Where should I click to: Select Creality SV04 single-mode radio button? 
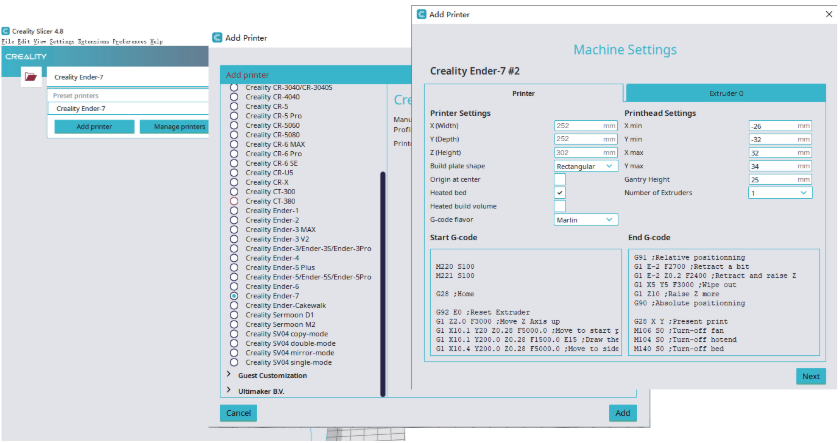pyautogui.click(x=234, y=362)
